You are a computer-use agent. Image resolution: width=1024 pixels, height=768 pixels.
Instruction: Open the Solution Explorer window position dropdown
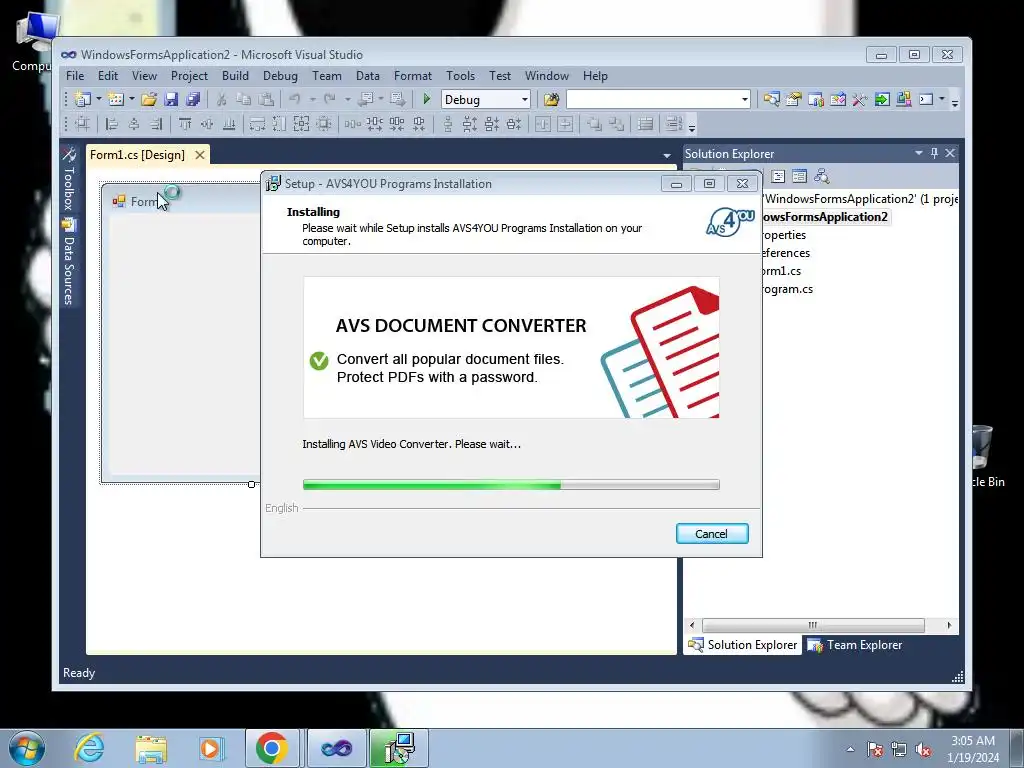(919, 153)
